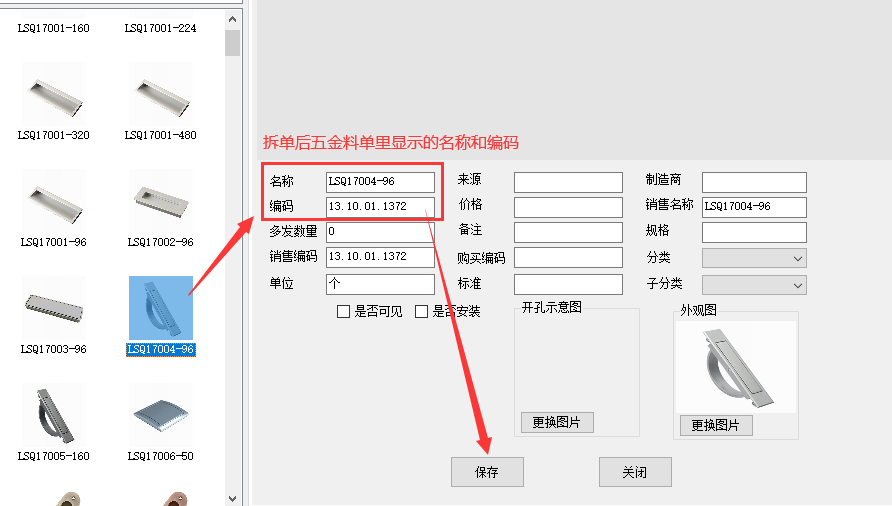This screenshot has width=892, height=506.
Task: Click the 多发数量 input field
Action: tap(381, 232)
